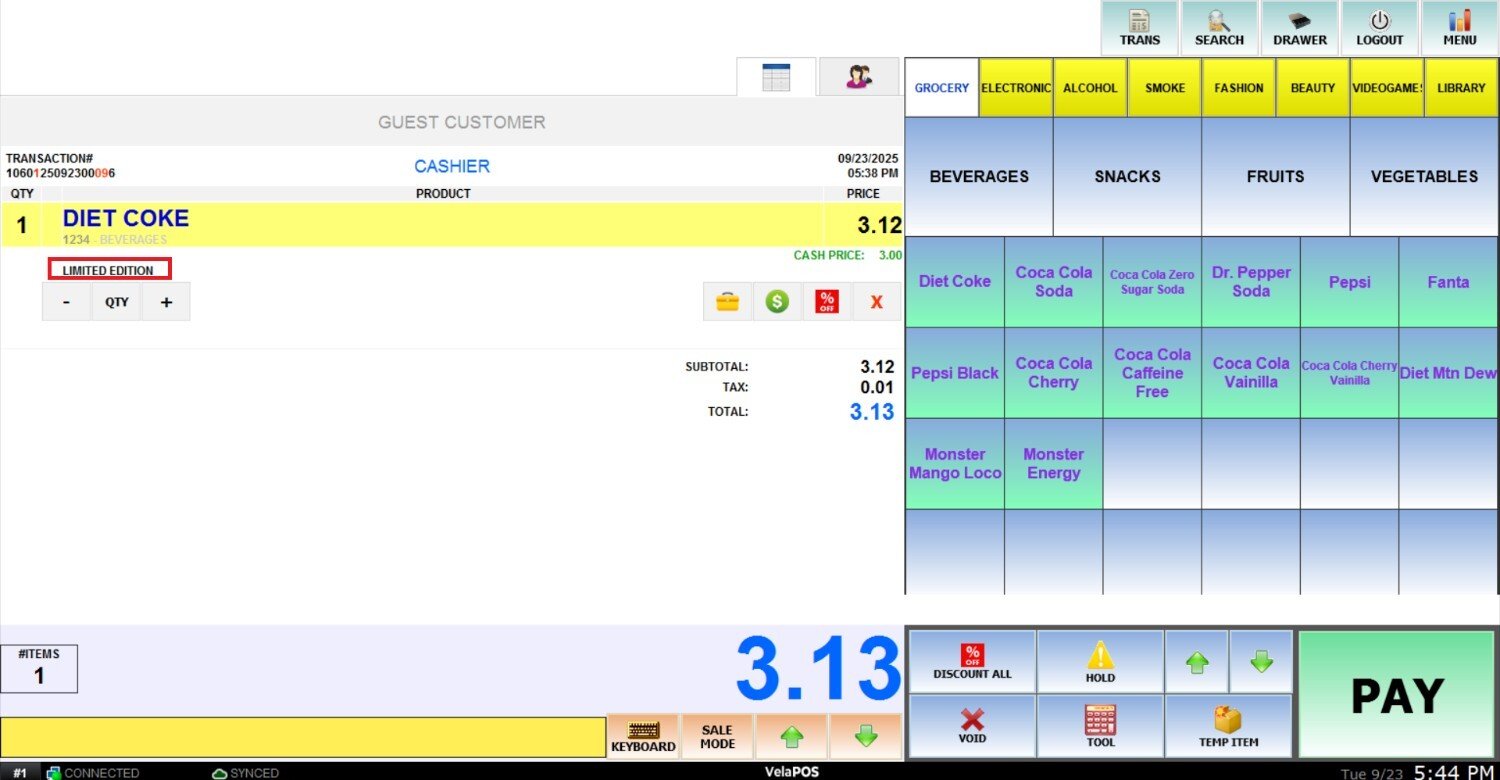Open the cash DRAWER
This screenshot has width=1500, height=780.
(1299, 28)
